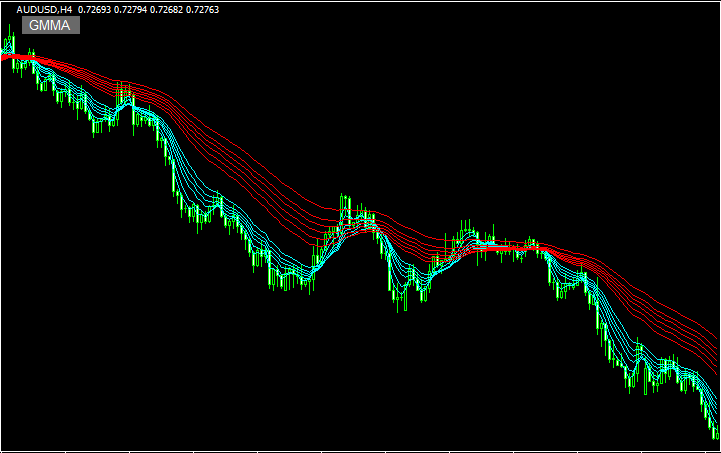Click the time axis strip along chart bottom

[x=360, y=449]
